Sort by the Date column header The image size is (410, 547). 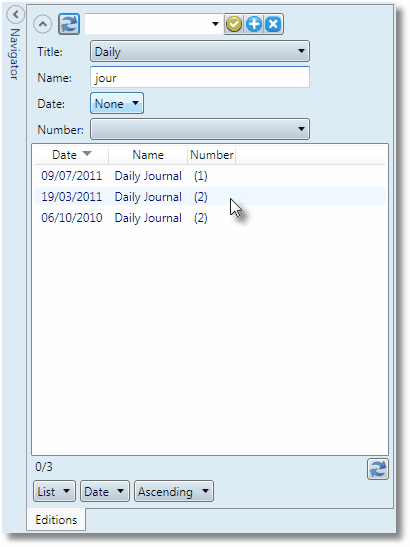tap(72, 155)
